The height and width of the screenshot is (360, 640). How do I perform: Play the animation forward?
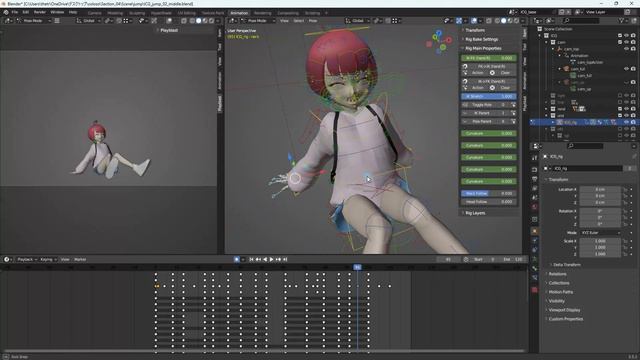(x=271, y=260)
